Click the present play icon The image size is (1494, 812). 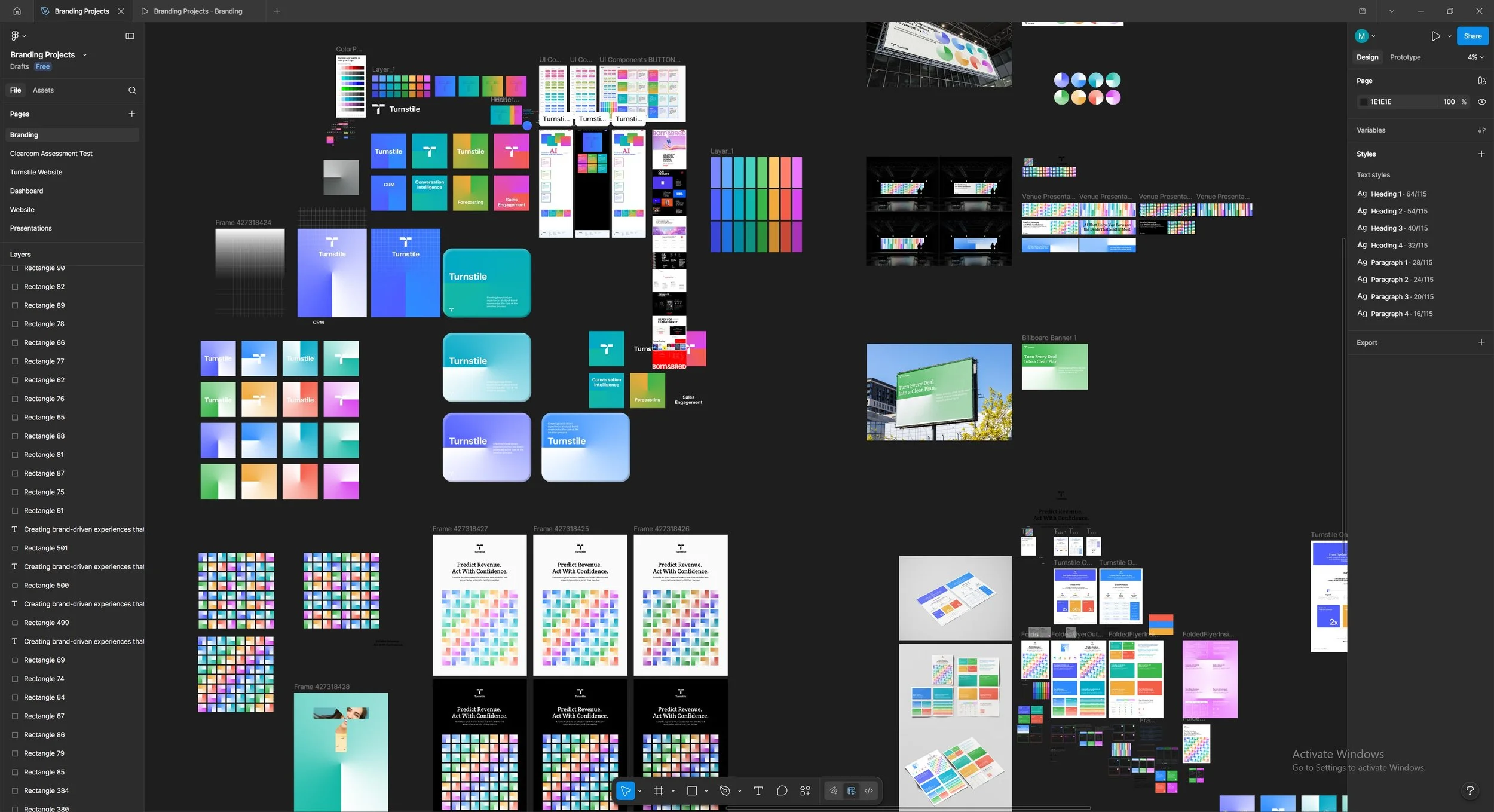point(1435,36)
